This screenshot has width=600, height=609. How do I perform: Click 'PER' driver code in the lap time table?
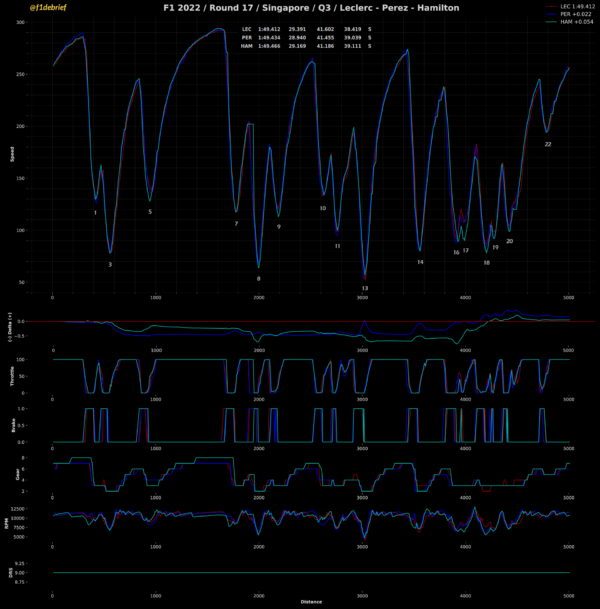coord(247,38)
